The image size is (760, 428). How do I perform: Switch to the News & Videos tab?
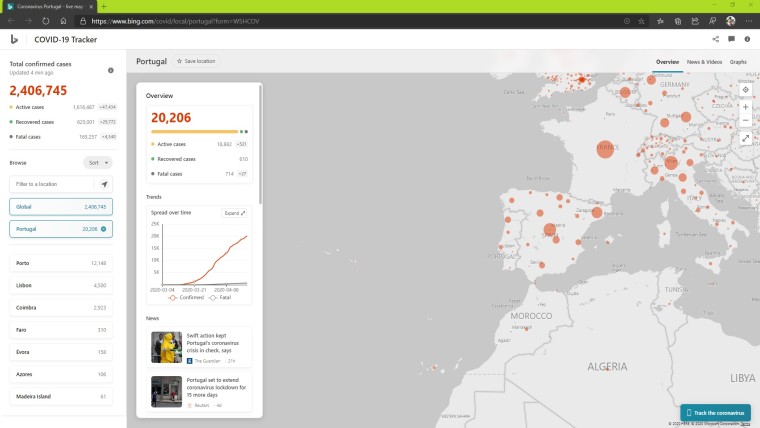(x=704, y=62)
